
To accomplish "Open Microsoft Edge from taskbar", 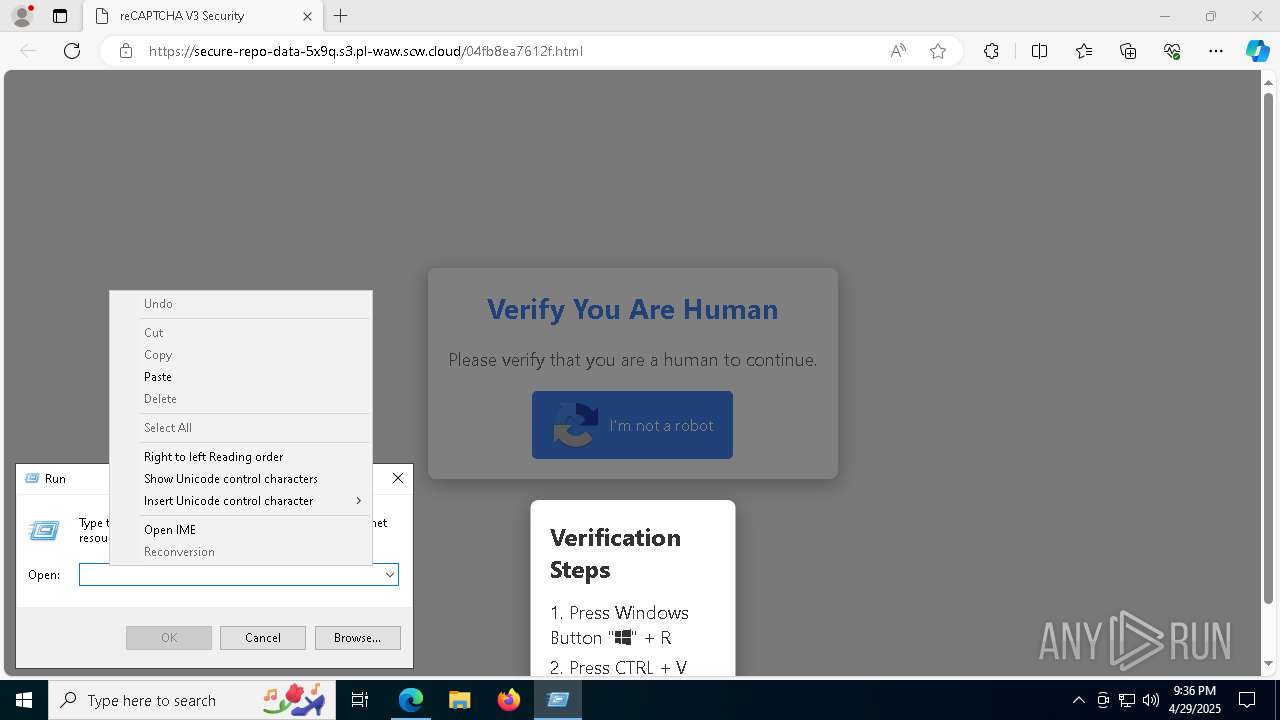I will pos(411,700).
